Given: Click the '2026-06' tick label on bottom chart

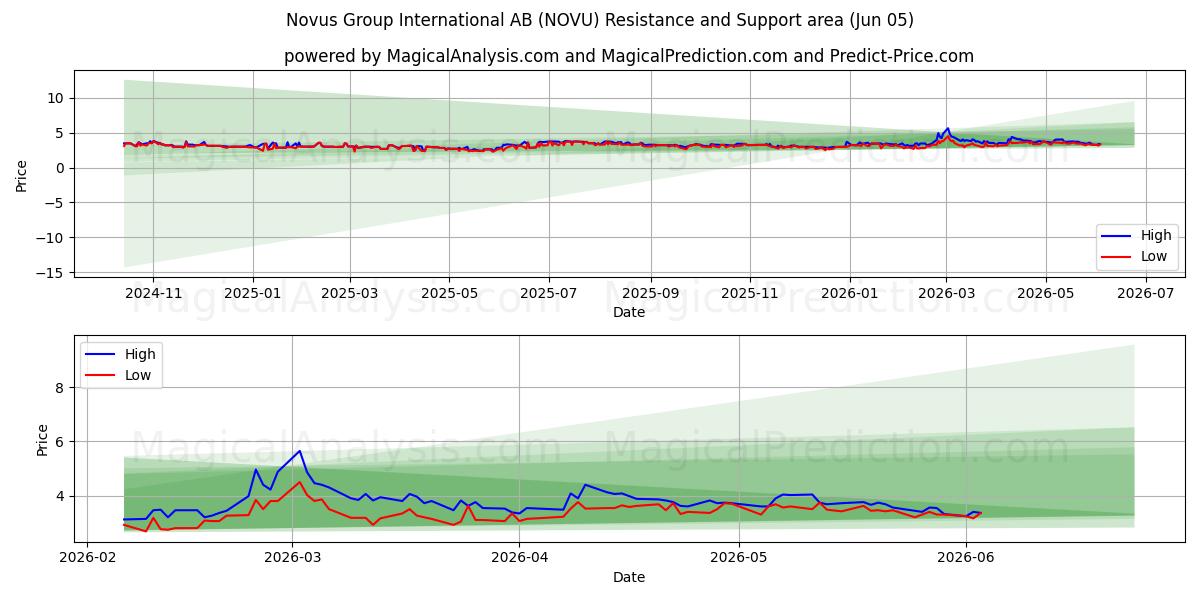Looking at the screenshot, I should click(966, 558).
